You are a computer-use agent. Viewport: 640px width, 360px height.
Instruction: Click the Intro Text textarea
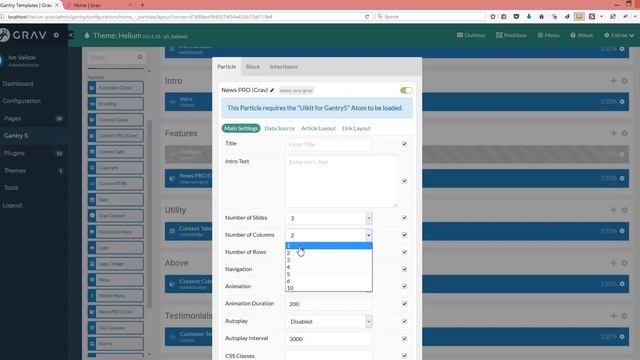(x=341, y=181)
